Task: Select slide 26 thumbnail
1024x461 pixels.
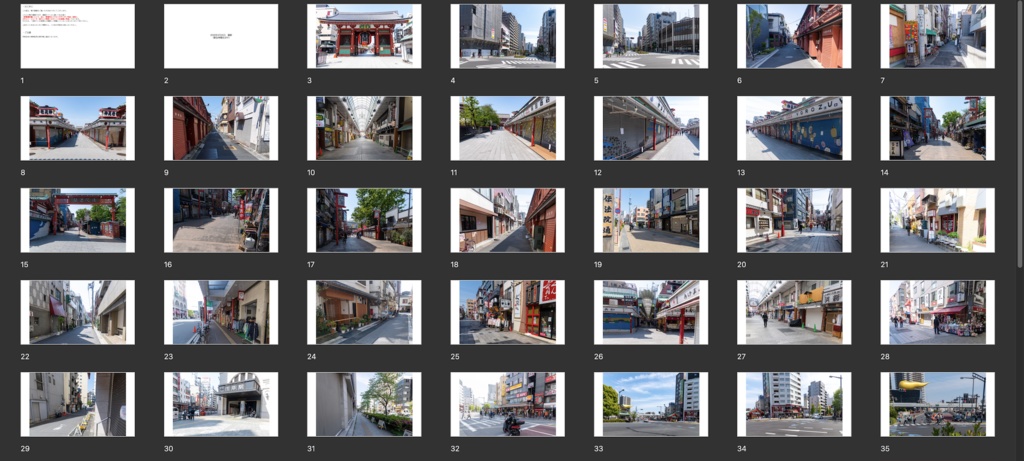Action: [651, 313]
